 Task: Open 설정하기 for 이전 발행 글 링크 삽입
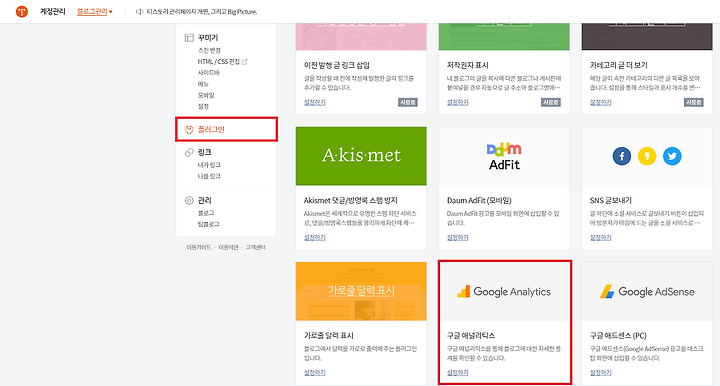pyautogui.click(x=315, y=102)
